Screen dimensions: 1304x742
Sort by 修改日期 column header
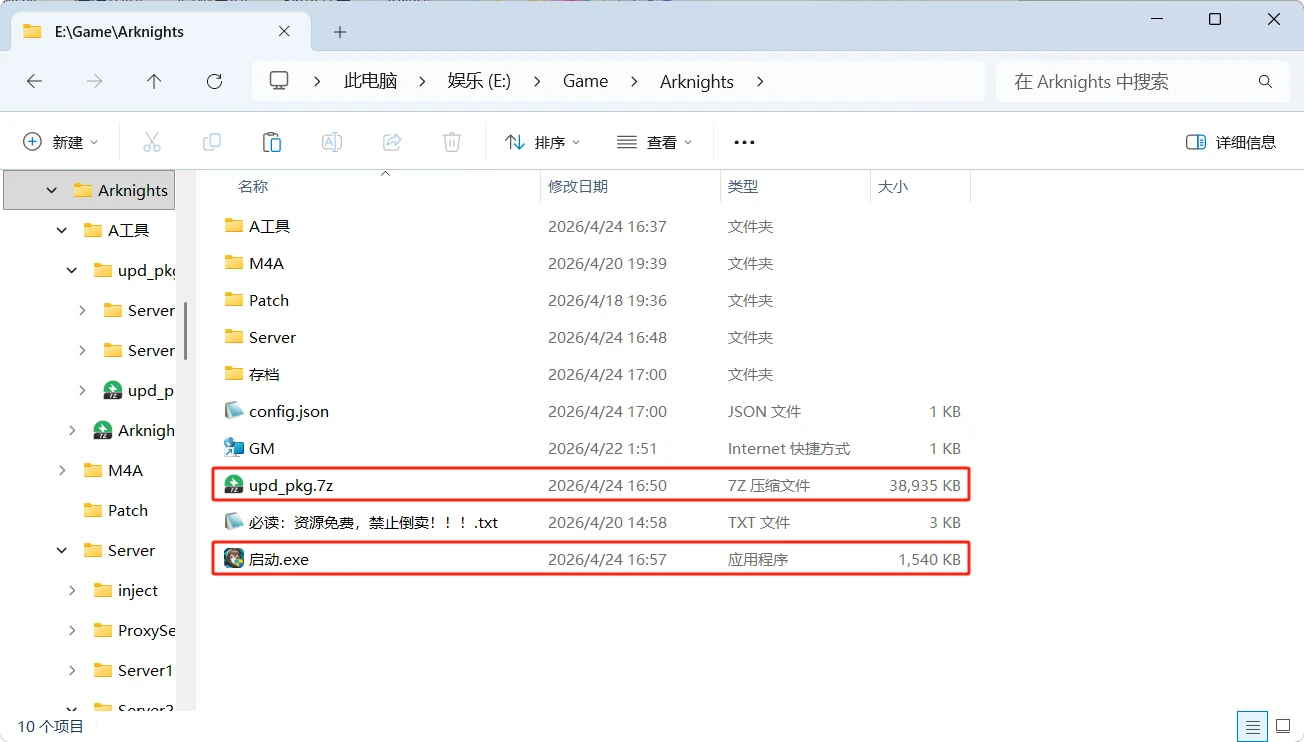point(578,186)
